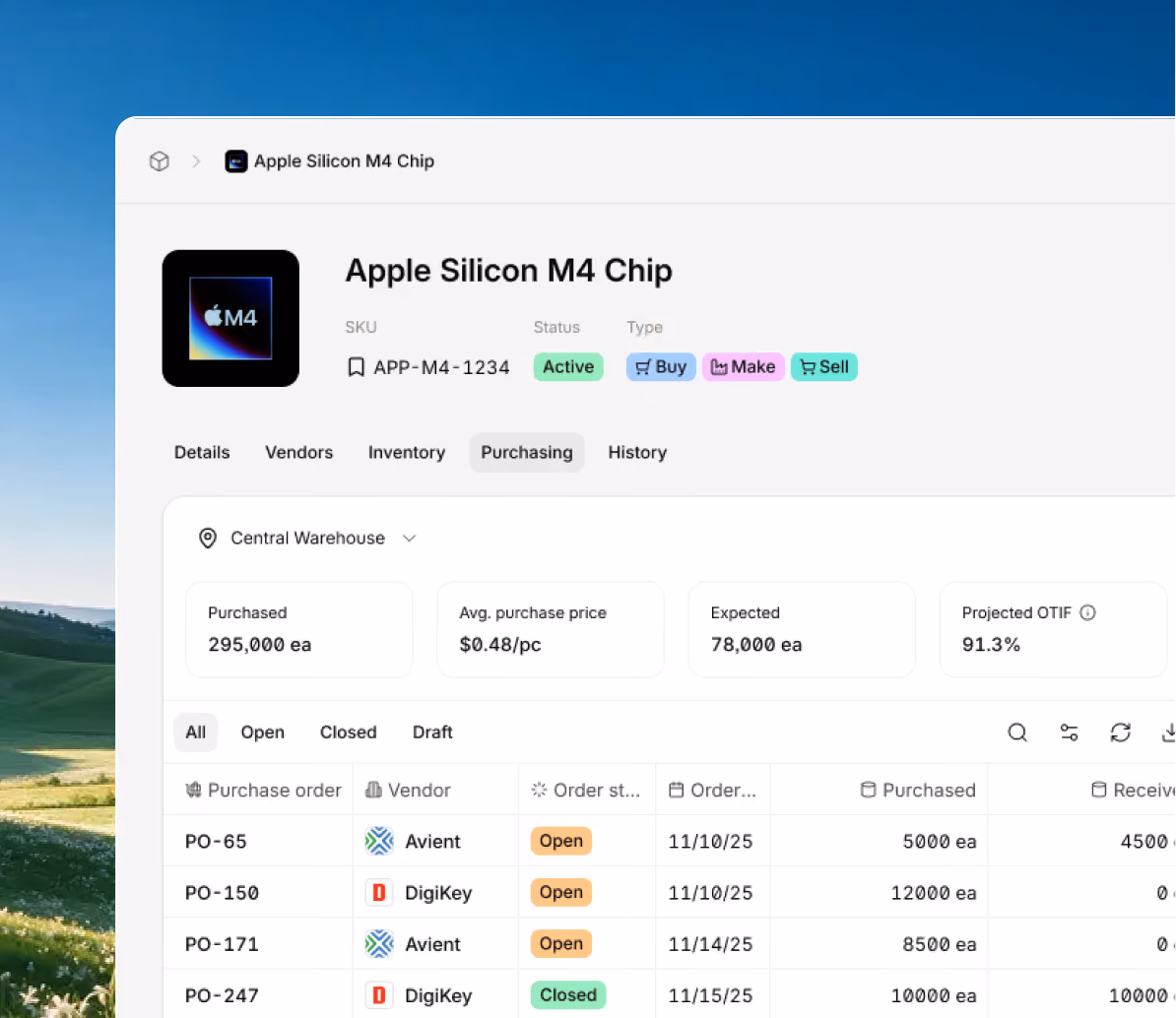Click the Avg. purchase price card
The height and width of the screenshot is (1018, 1176).
(x=551, y=629)
